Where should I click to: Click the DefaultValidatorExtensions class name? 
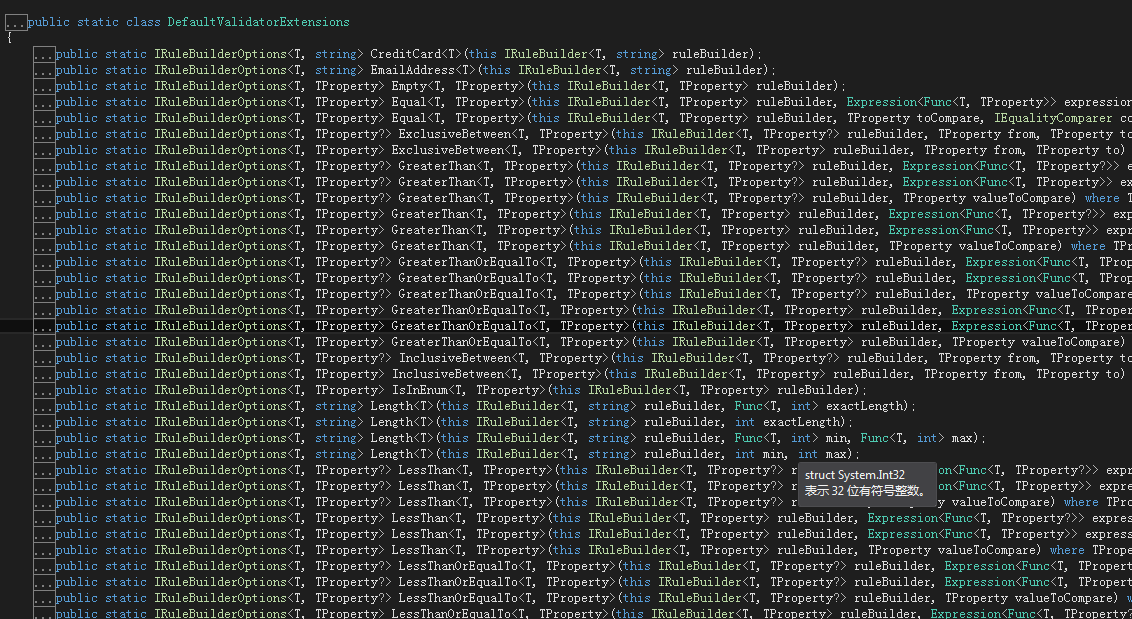[x=258, y=21]
